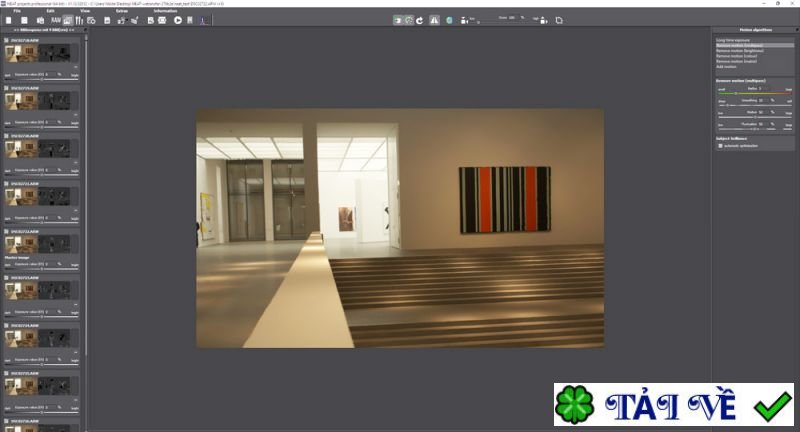Screen dimensions: 800x432
Task: Click the Smoothing slider track
Action: point(755,105)
